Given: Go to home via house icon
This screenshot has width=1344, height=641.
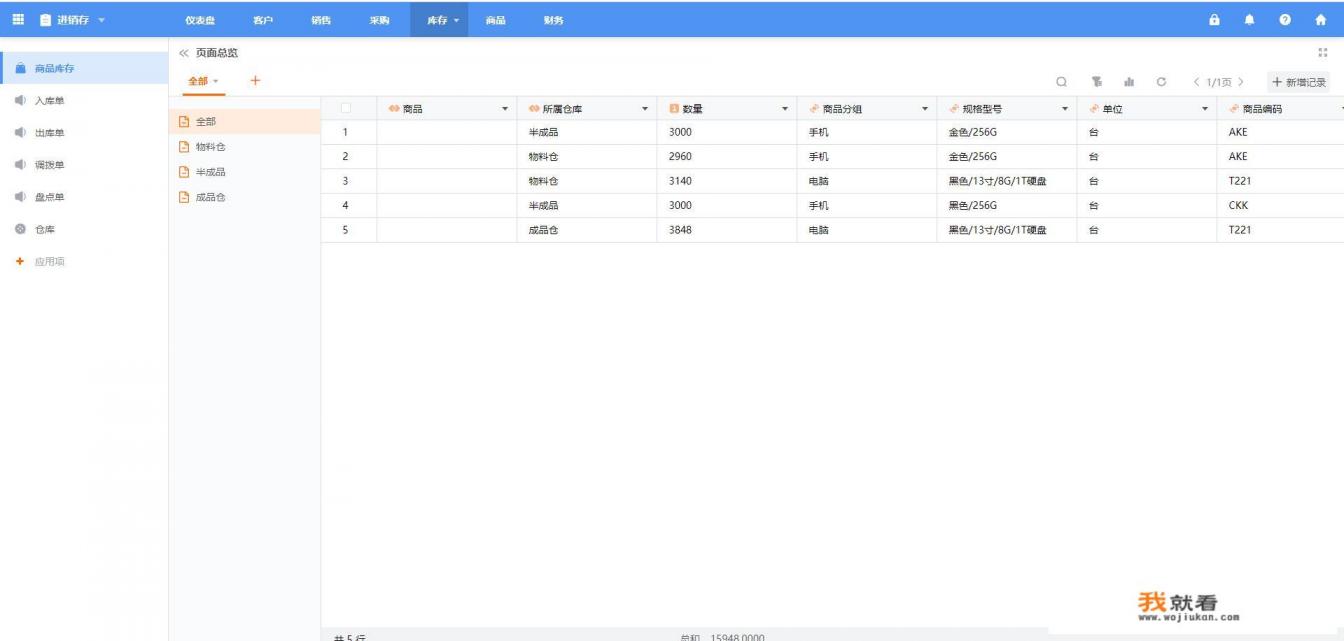Looking at the screenshot, I should point(1320,20).
